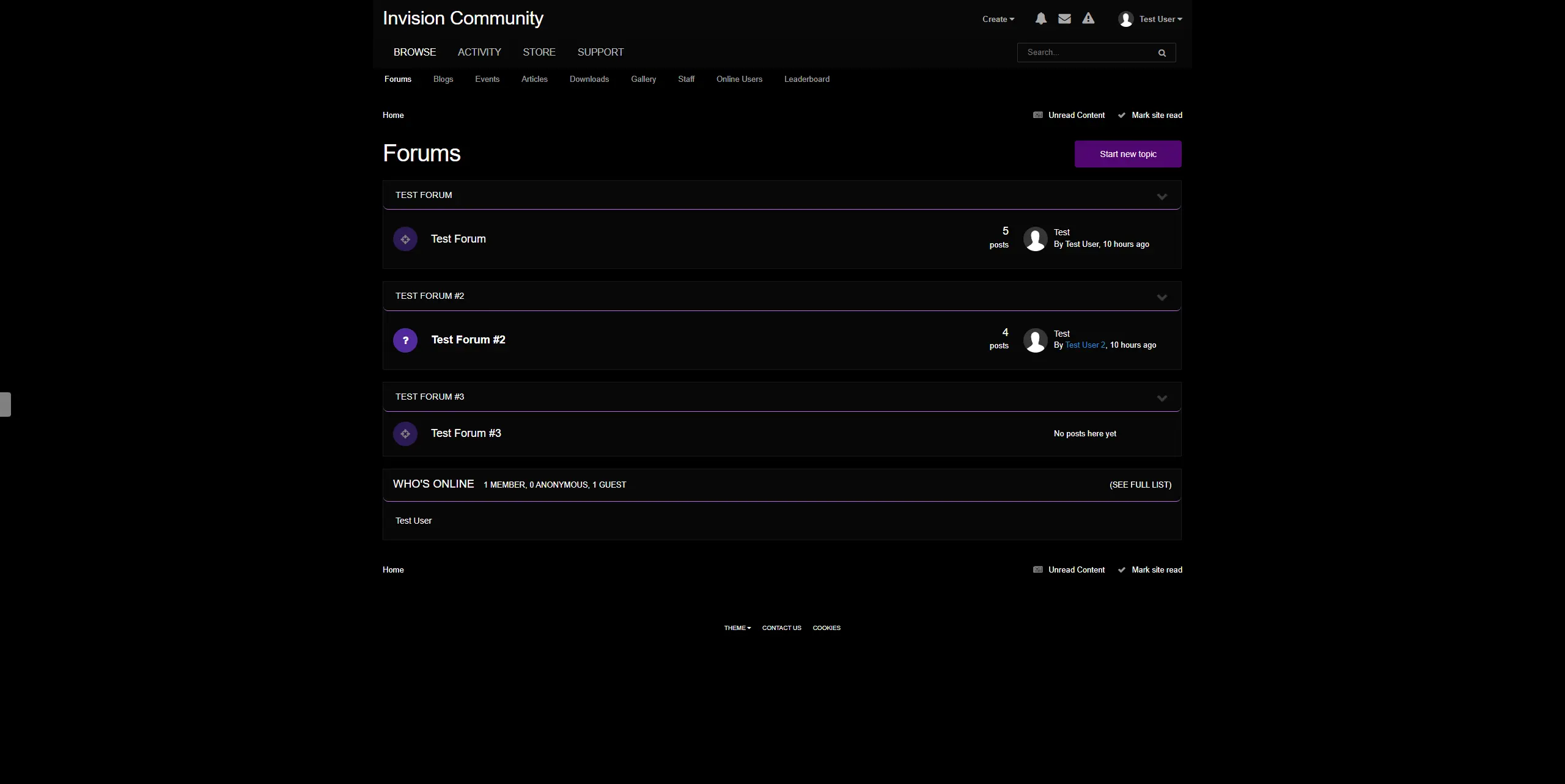This screenshot has height=784, width=1565.
Task: Click the COOKIES footer link
Action: 827,628
